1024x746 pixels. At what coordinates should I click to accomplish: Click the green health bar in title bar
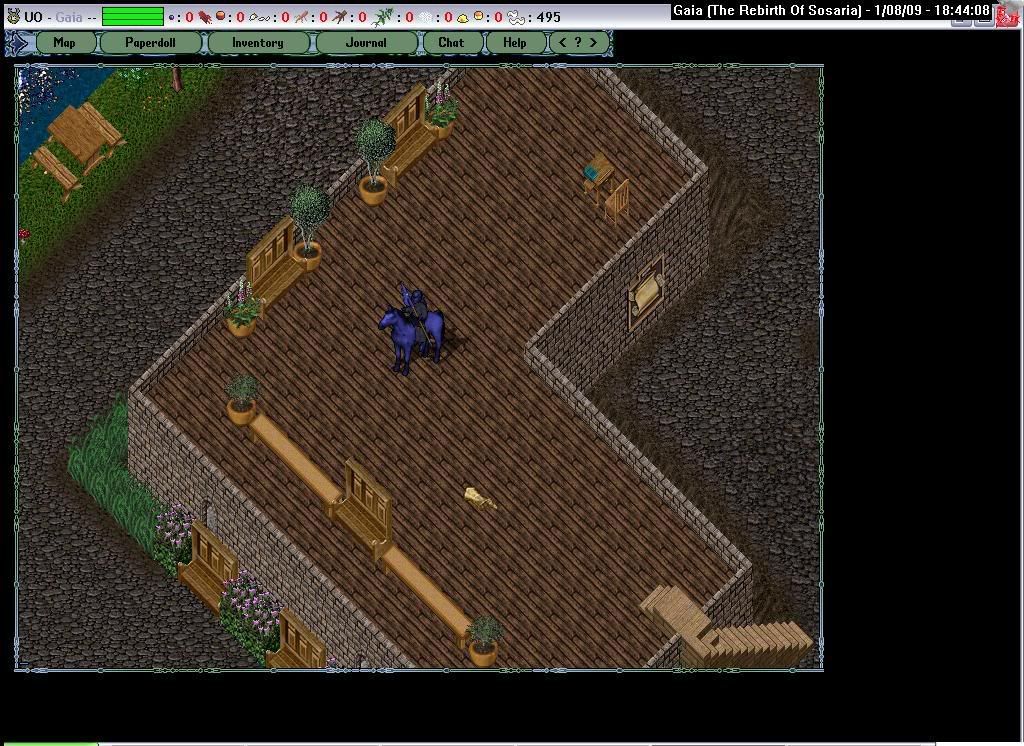133,16
